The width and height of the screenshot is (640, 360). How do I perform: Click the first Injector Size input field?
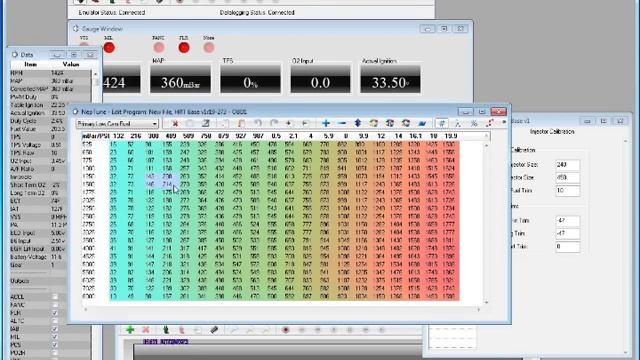click(x=567, y=164)
